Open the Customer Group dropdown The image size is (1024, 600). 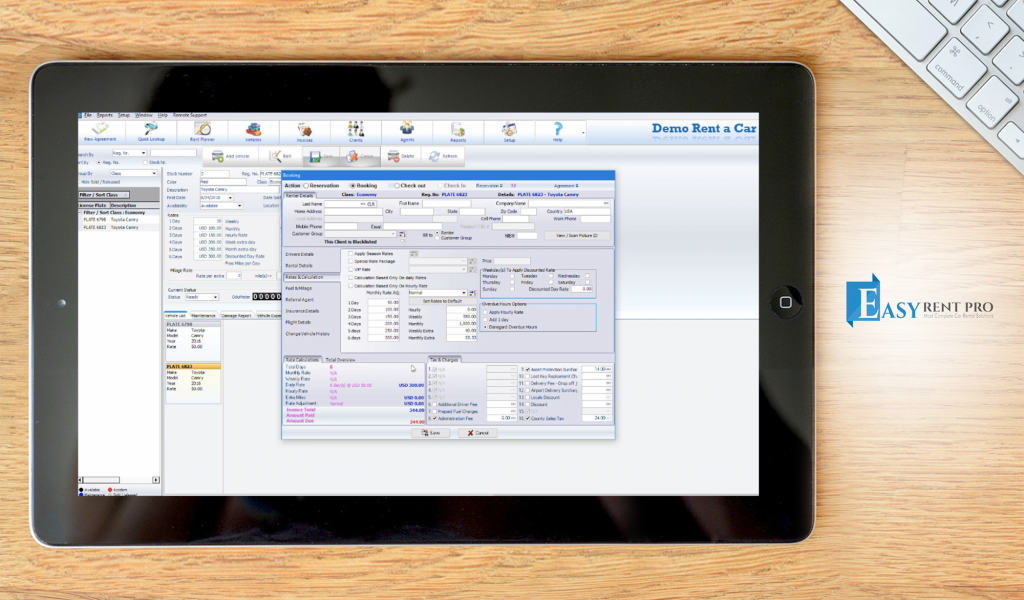pyautogui.click(x=392, y=233)
